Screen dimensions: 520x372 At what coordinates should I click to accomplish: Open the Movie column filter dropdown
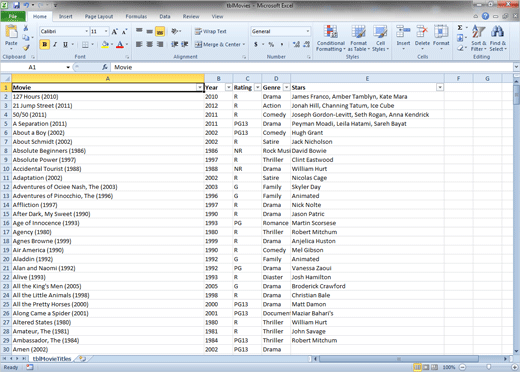(x=200, y=88)
